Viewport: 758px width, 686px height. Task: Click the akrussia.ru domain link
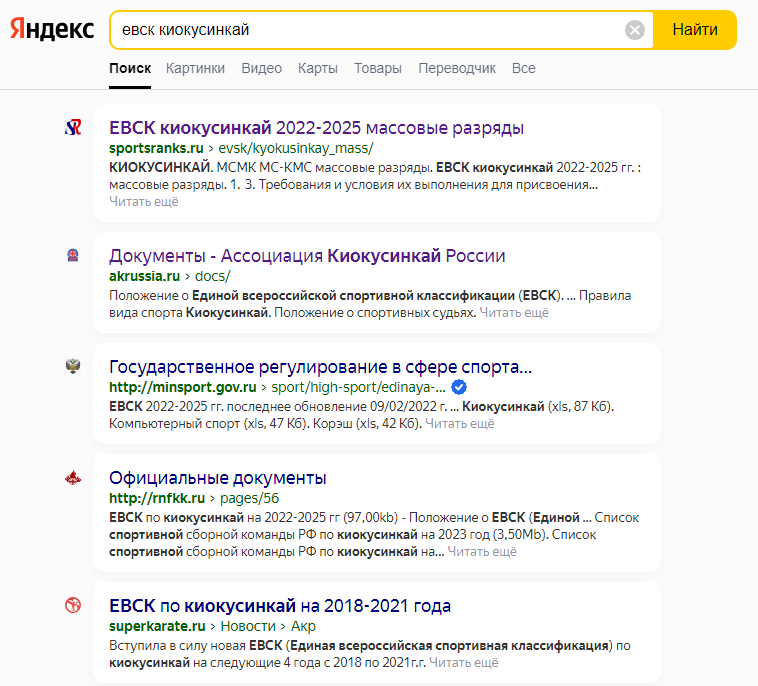[145, 276]
